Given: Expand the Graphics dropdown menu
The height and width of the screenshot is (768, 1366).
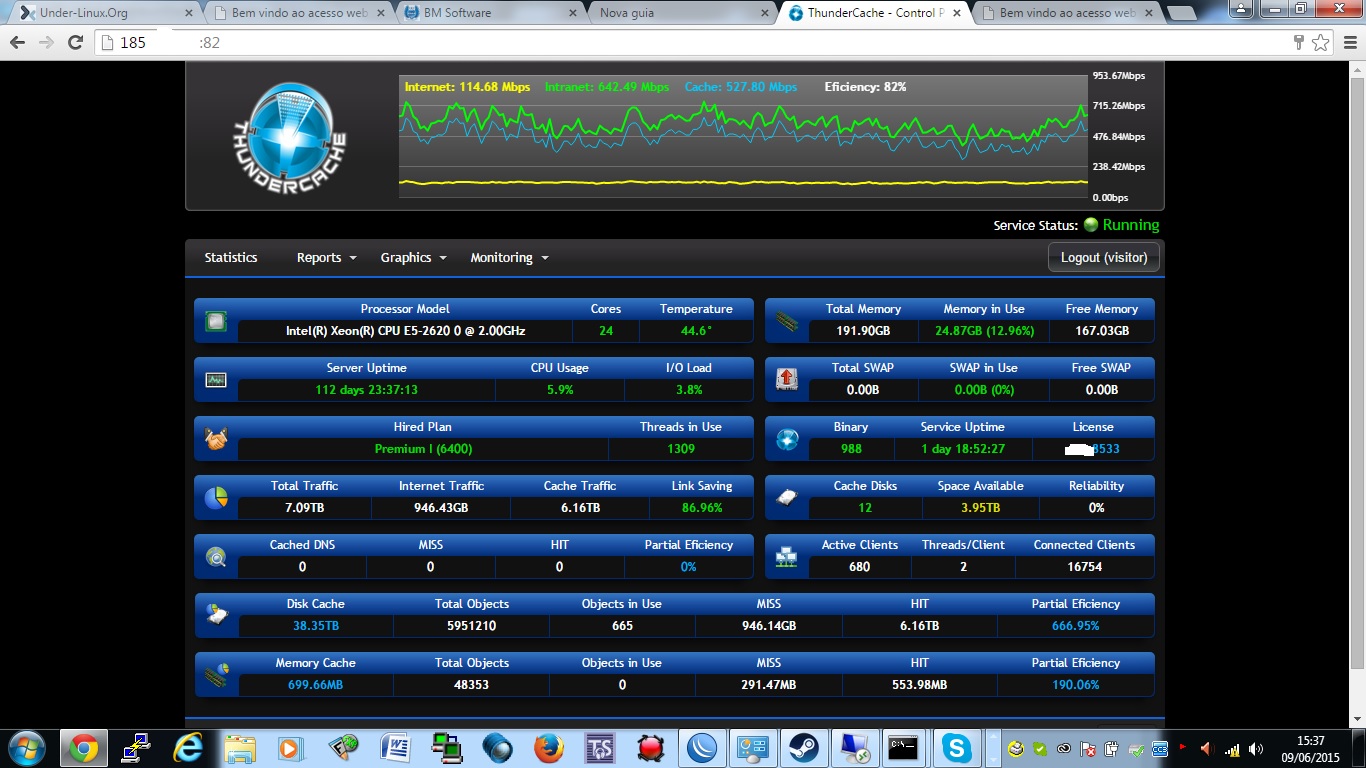Looking at the screenshot, I should [x=413, y=257].
